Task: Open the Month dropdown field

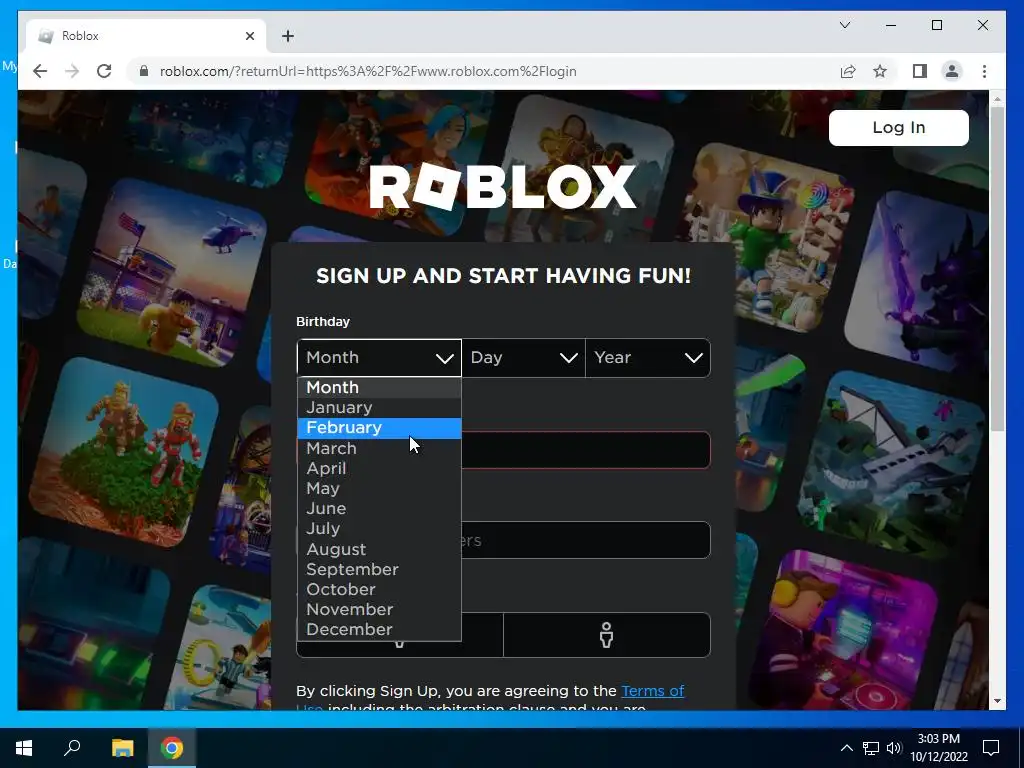Action: 379,358
